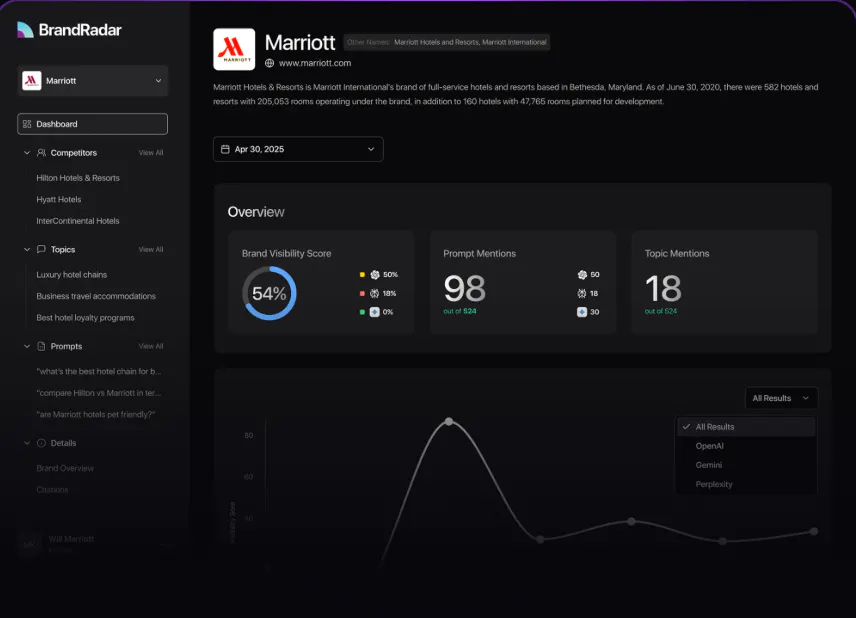Image resolution: width=856 pixels, height=618 pixels.
Task: Click the red legend swatch for 18%
Action: 362,293
